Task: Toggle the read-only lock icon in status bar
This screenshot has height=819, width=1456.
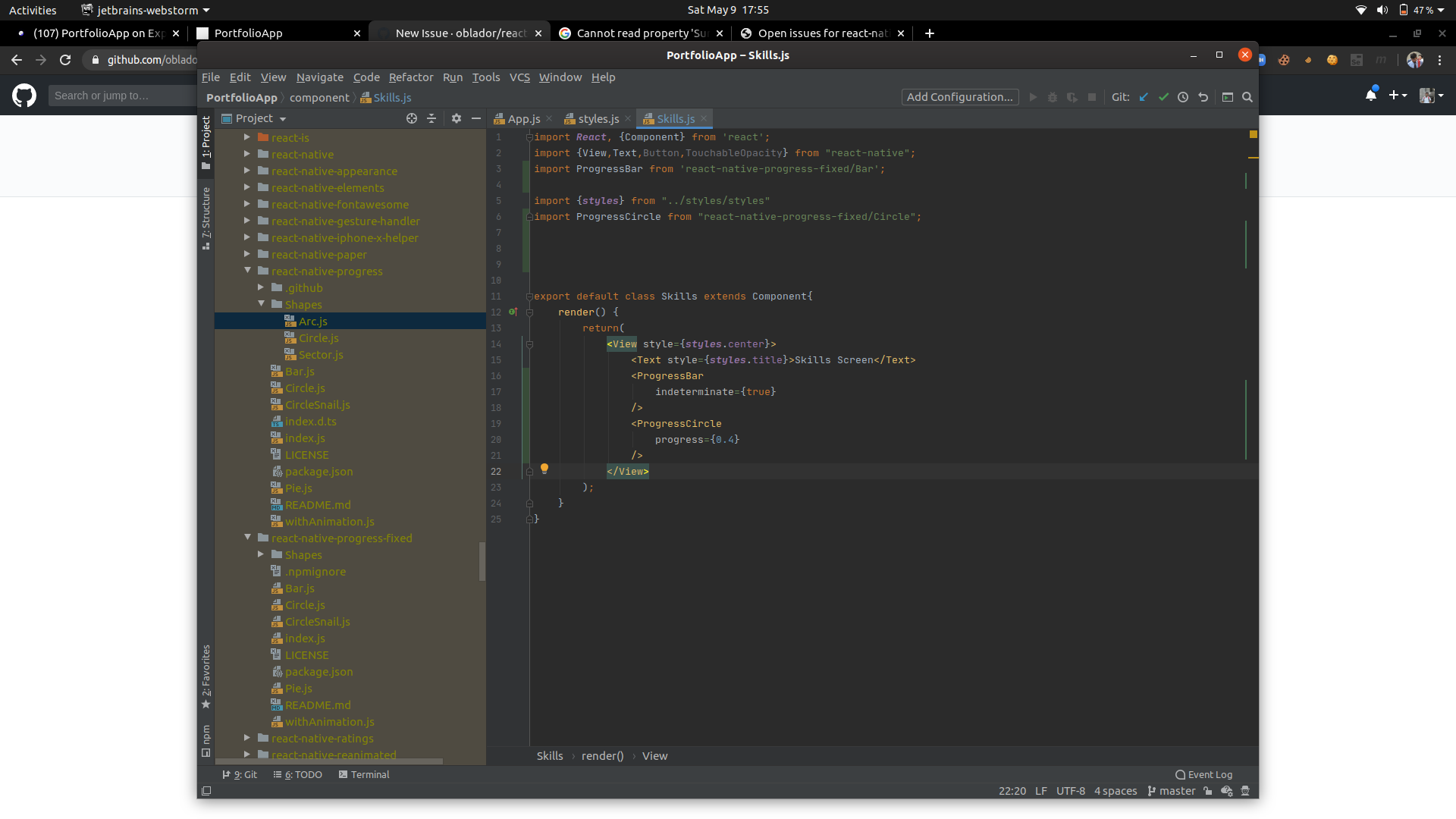Action: pos(1207,791)
